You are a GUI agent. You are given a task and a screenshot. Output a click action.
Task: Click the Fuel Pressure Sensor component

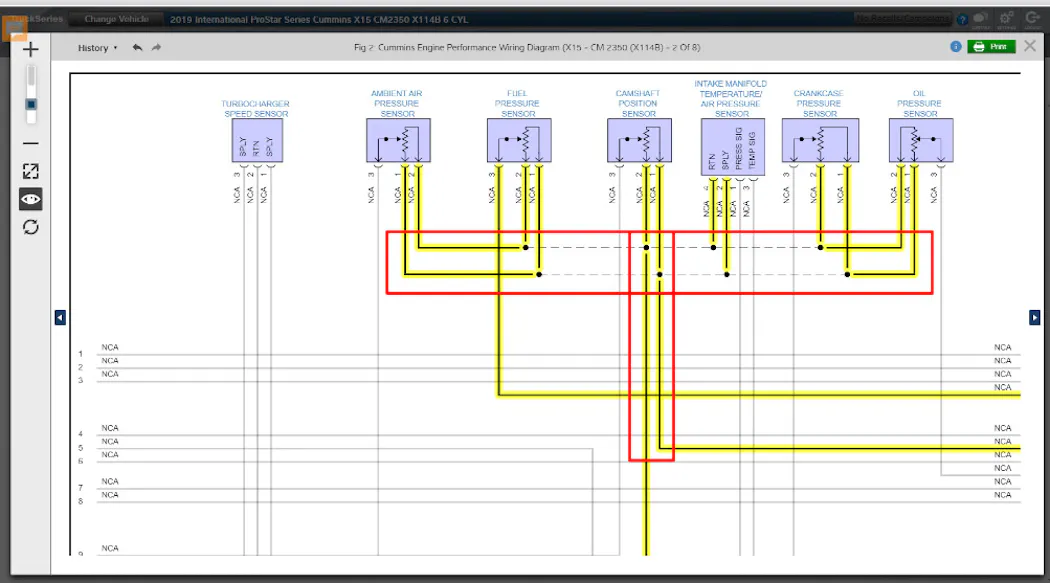519,141
